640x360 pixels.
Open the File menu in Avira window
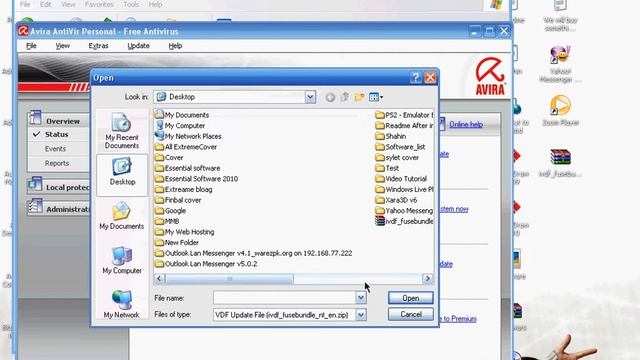[x=31, y=46]
